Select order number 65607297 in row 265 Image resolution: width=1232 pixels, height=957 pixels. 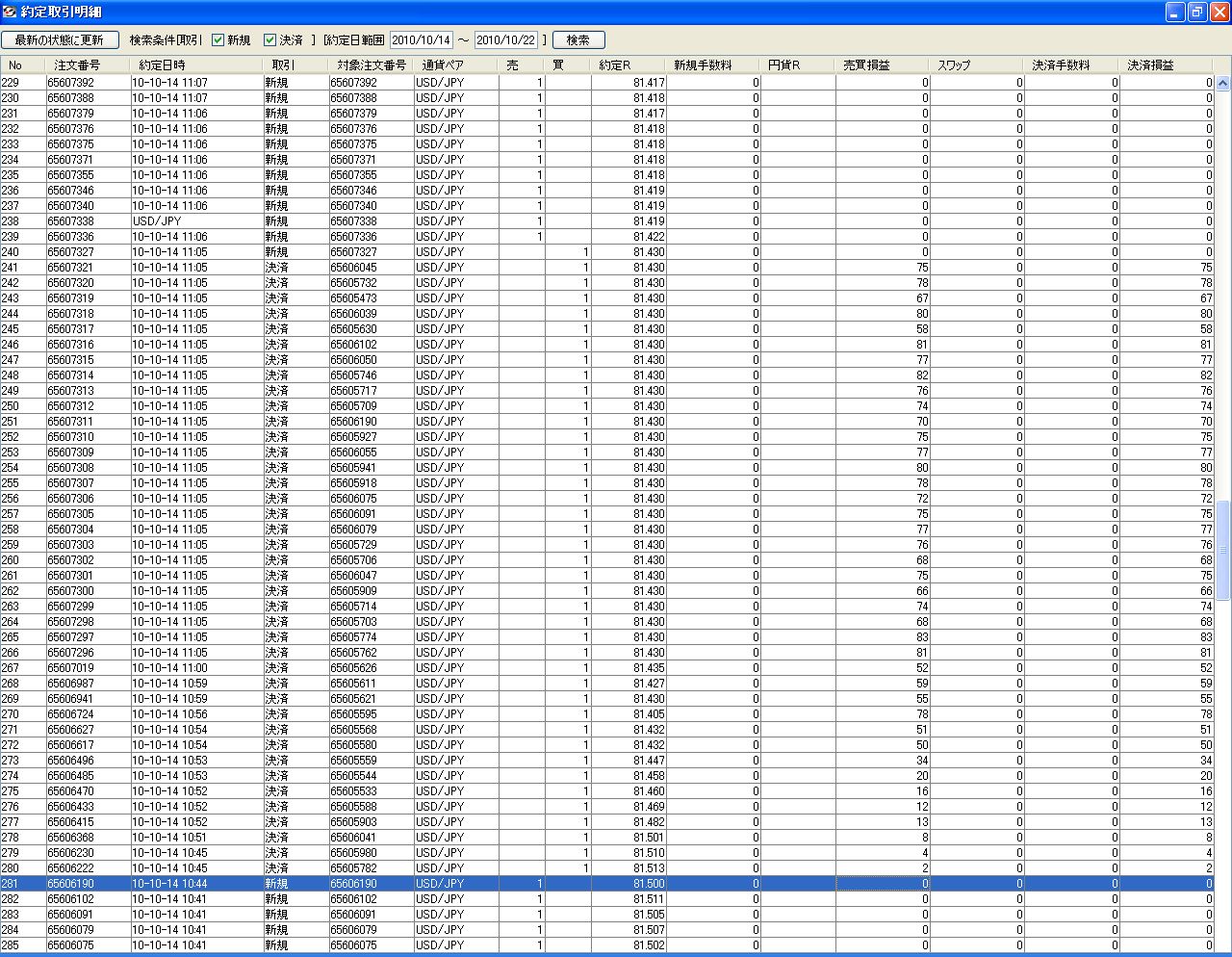click(88, 637)
